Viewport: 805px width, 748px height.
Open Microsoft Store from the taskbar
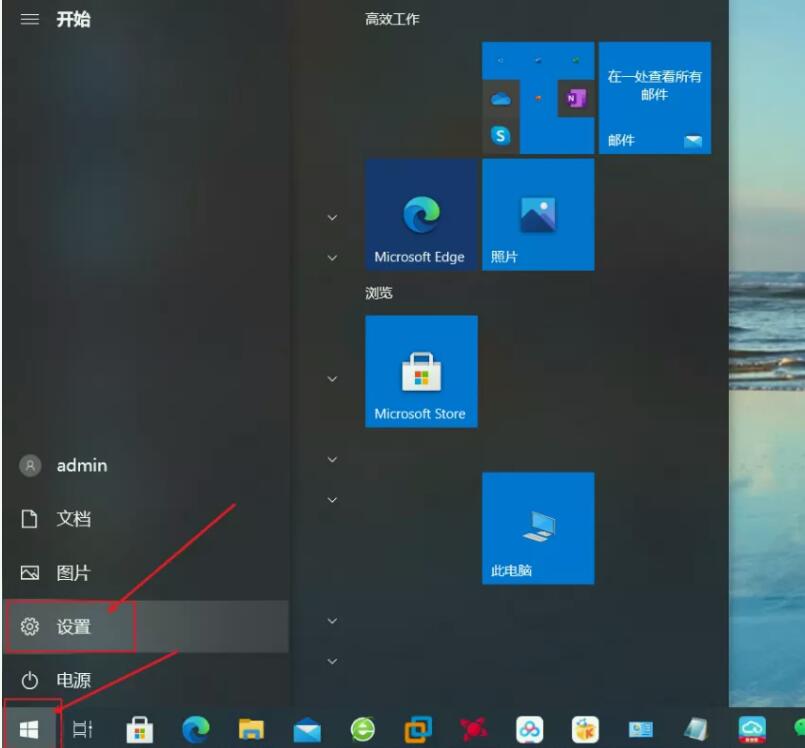coord(140,730)
